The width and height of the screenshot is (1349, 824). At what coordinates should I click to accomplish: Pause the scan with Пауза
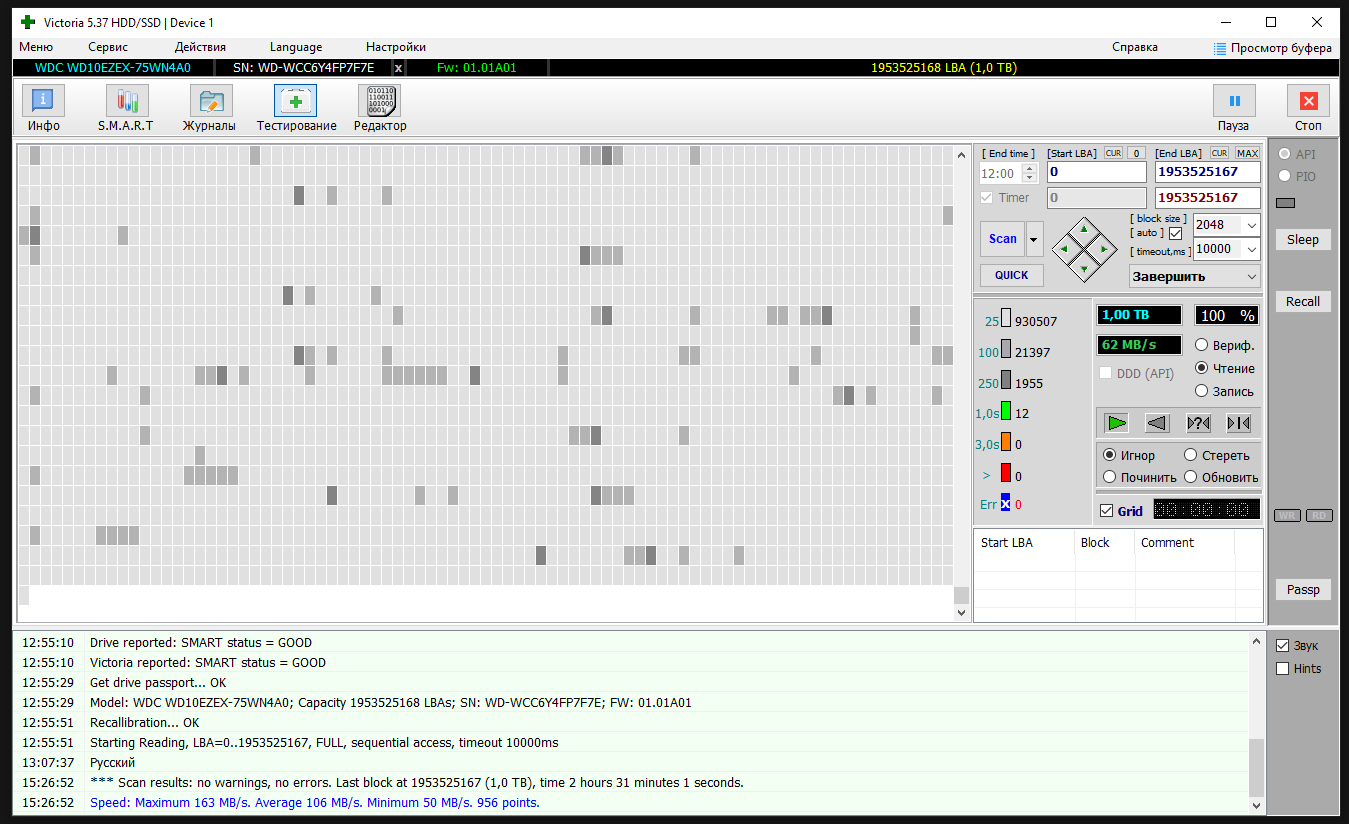point(1234,108)
